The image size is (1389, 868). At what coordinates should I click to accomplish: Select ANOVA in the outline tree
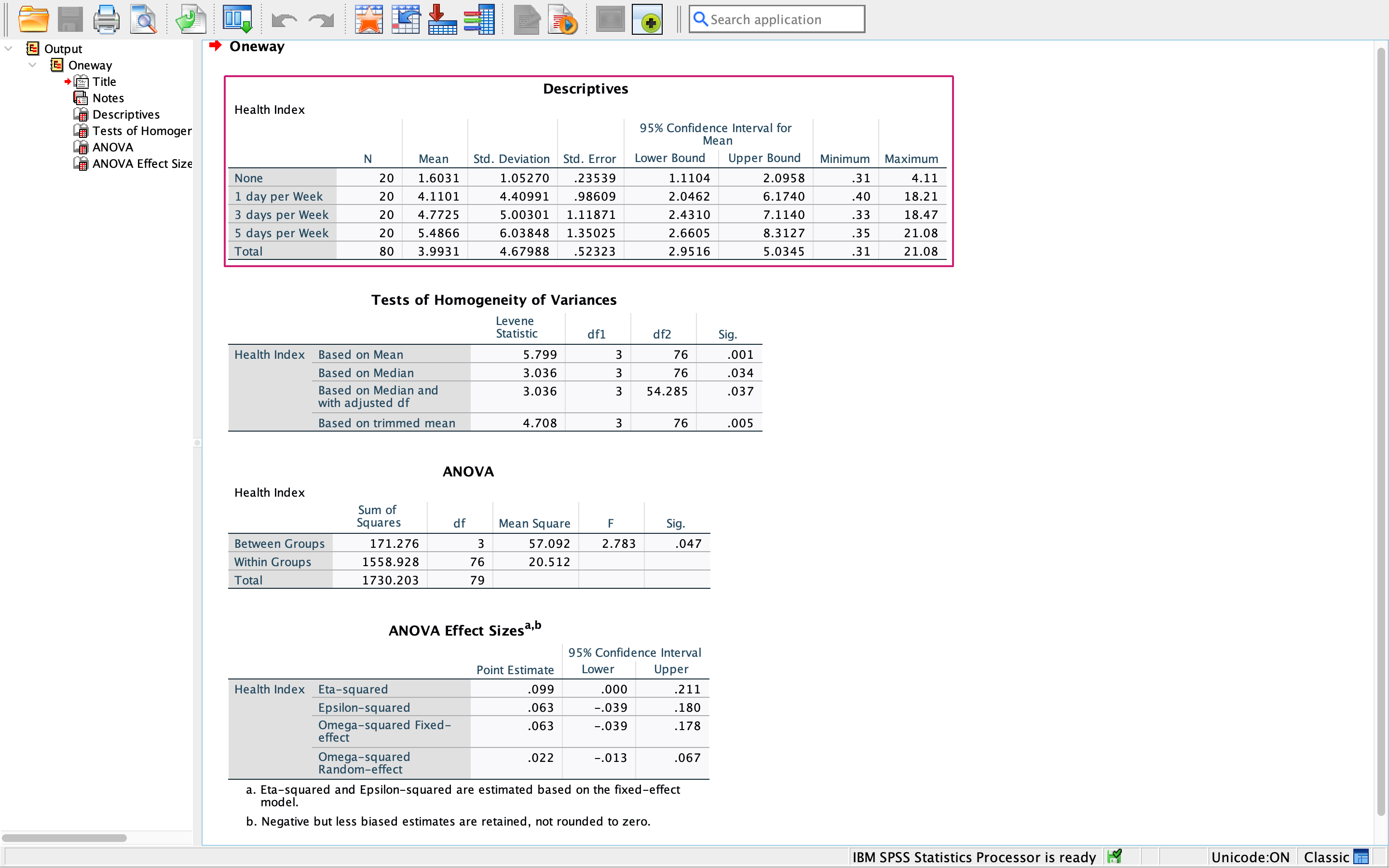pyautogui.click(x=113, y=147)
